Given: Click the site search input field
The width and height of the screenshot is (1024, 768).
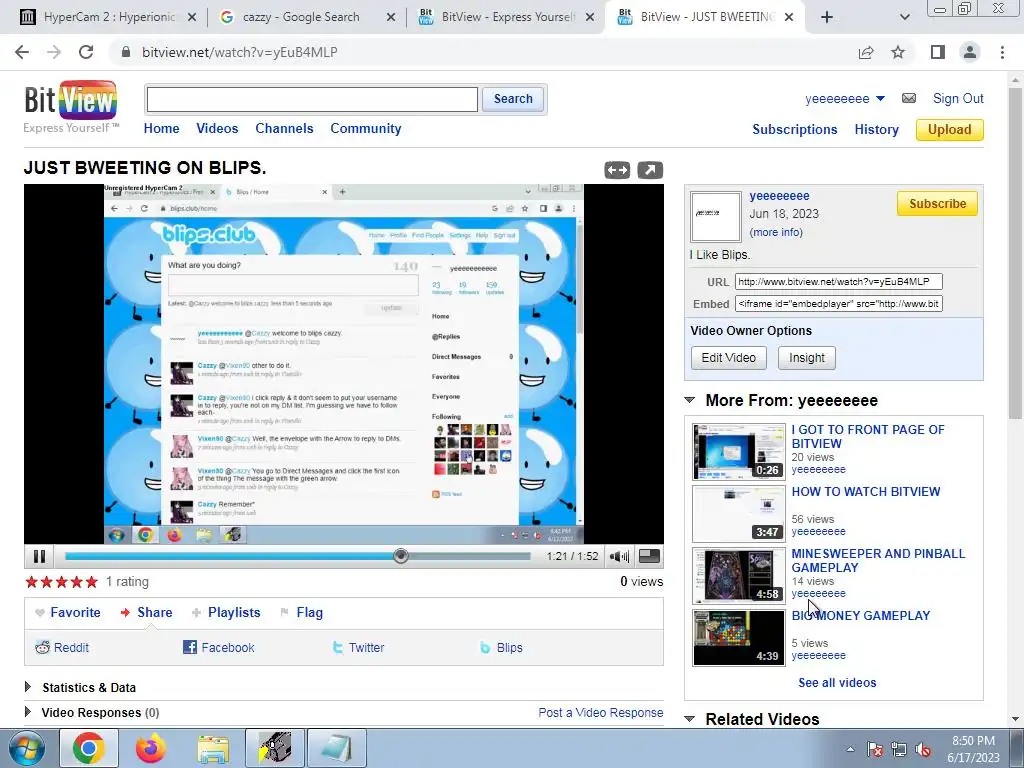Looking at the screenshot, I should click(312, 99).
